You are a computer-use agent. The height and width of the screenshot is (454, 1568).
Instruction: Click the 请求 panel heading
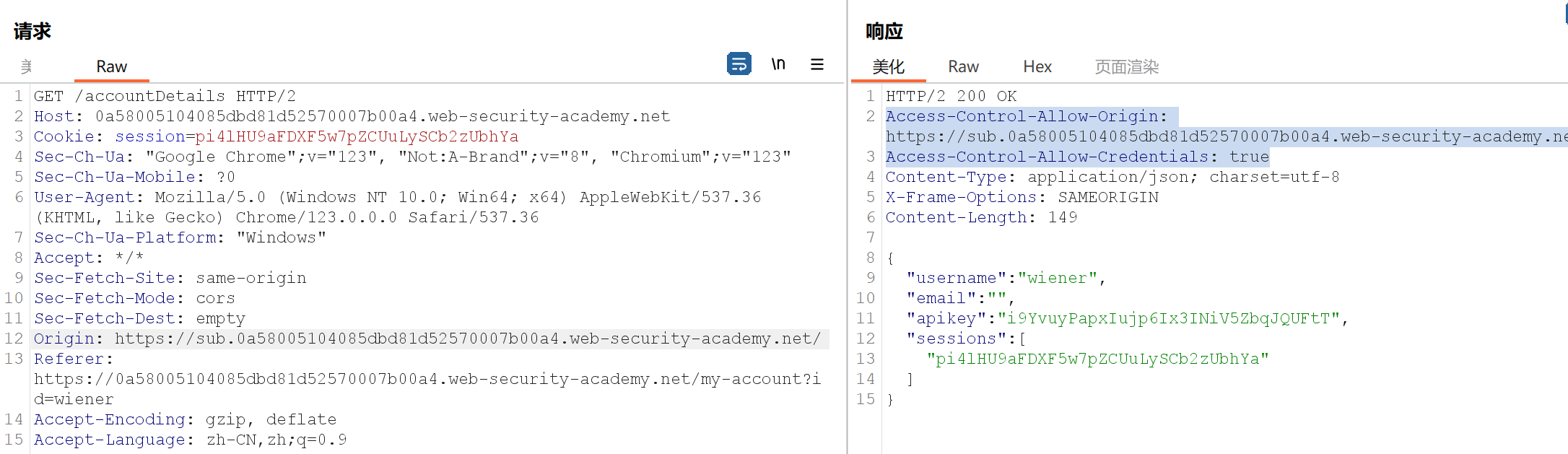[x=32, y=31]
